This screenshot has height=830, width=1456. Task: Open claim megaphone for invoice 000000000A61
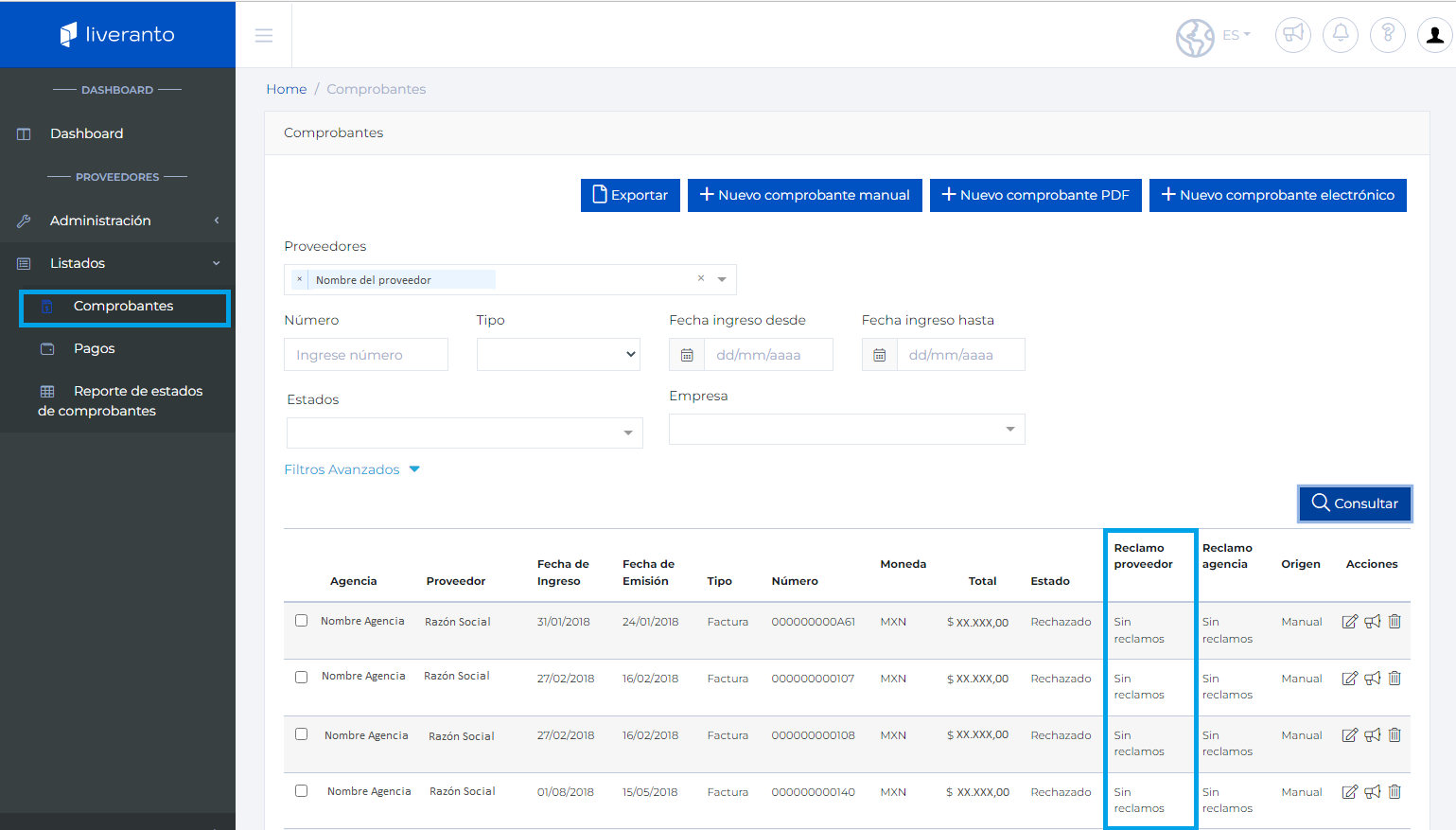coord(1373,622)
